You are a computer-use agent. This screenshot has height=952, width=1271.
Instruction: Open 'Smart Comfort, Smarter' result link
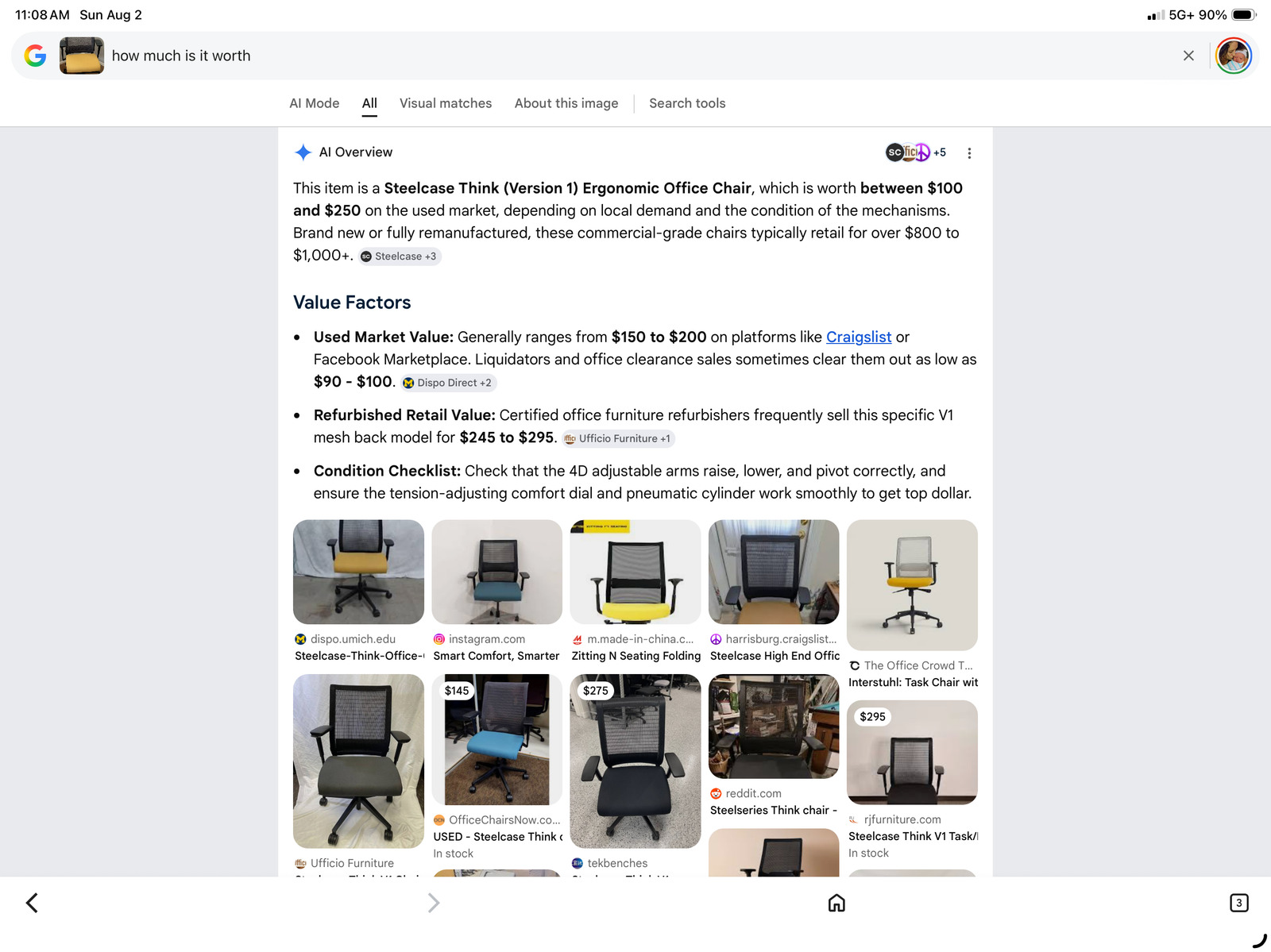[496, 656]
